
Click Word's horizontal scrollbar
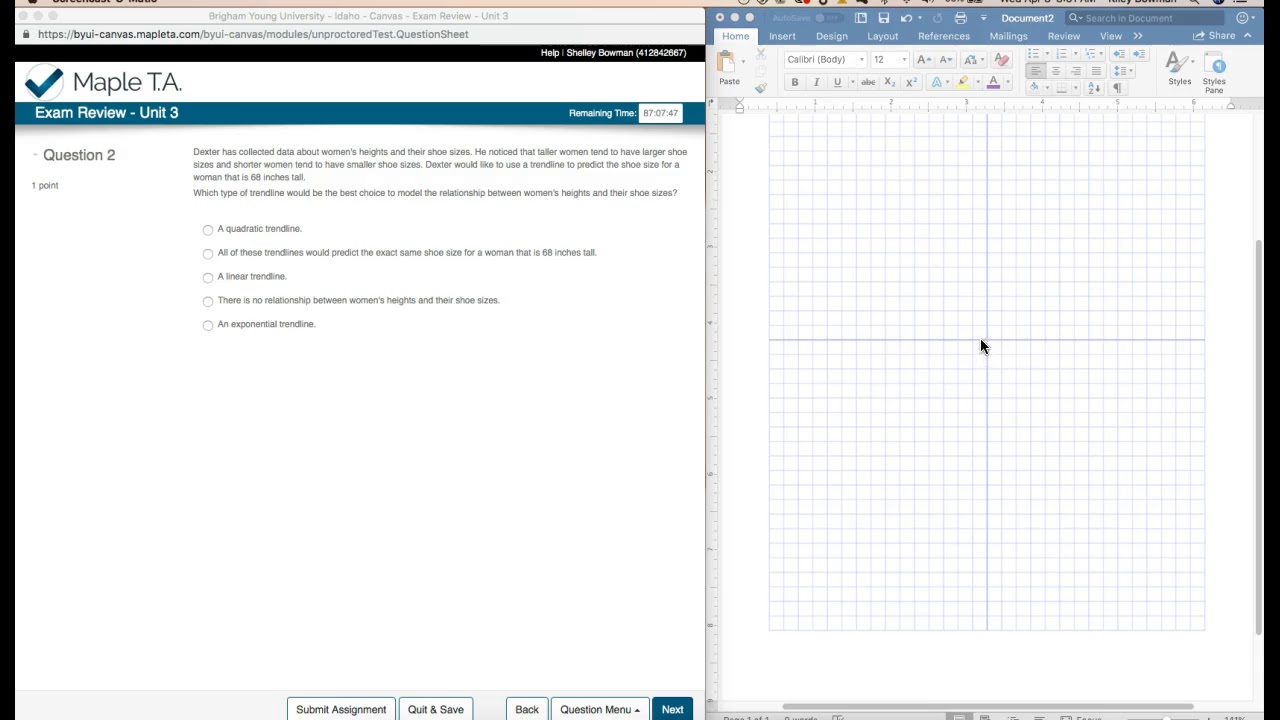click(988, 707)
